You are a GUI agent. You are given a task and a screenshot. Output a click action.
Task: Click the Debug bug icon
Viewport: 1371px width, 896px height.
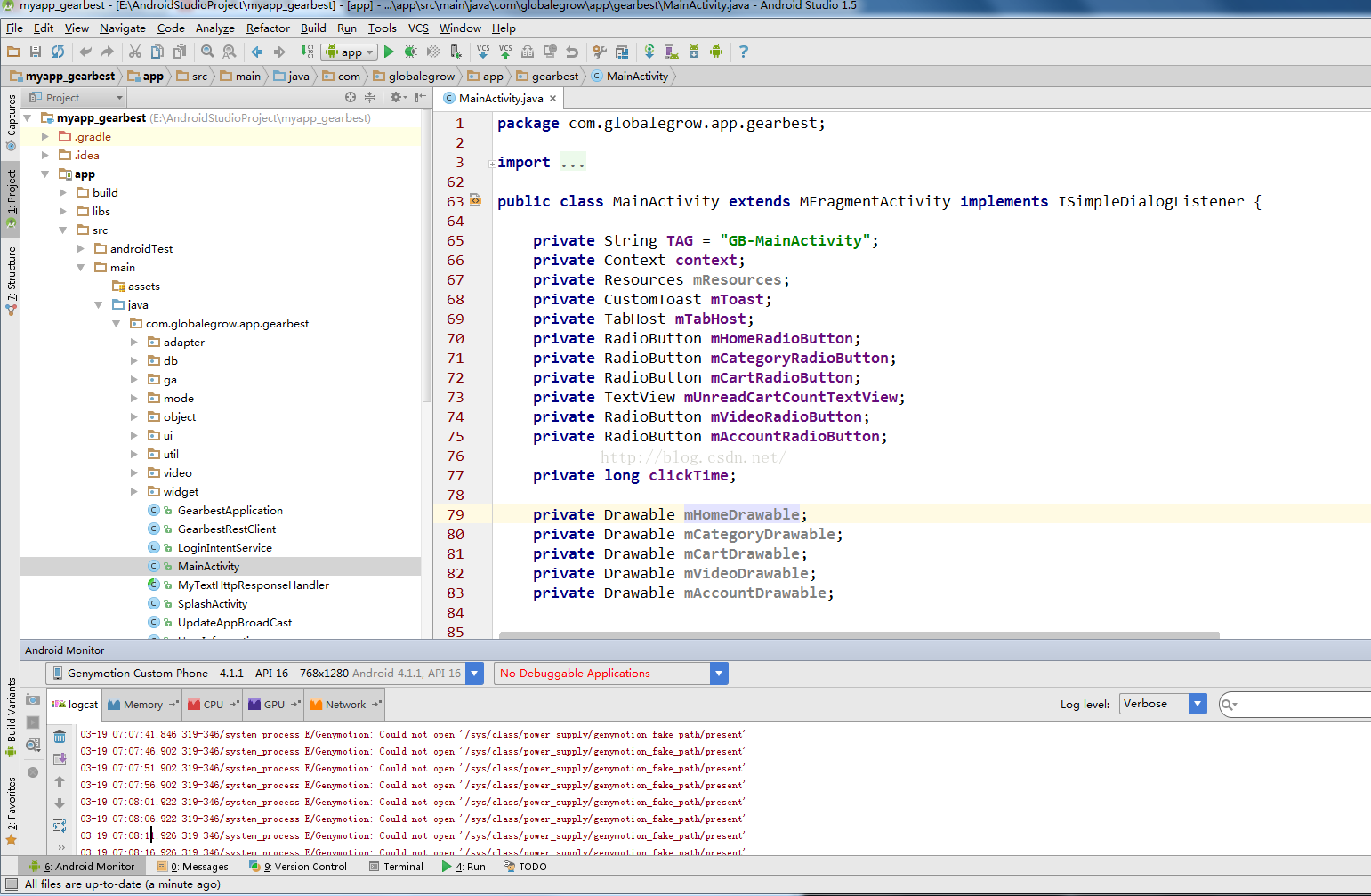tap(411, 52)
